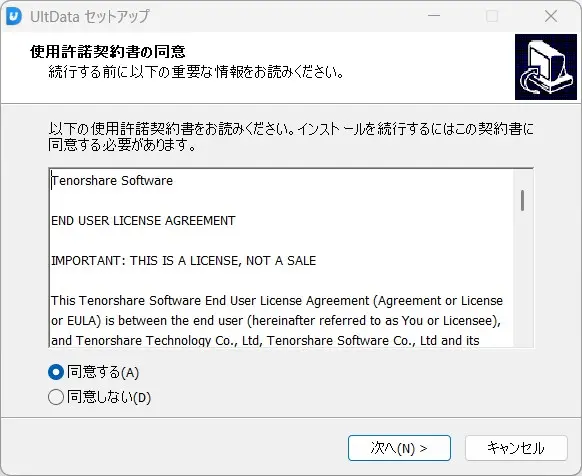
Task: Click 'IMPORTANT: THIS IS A LICENSE, NOT A SALE'
Action: click(184, 261)
